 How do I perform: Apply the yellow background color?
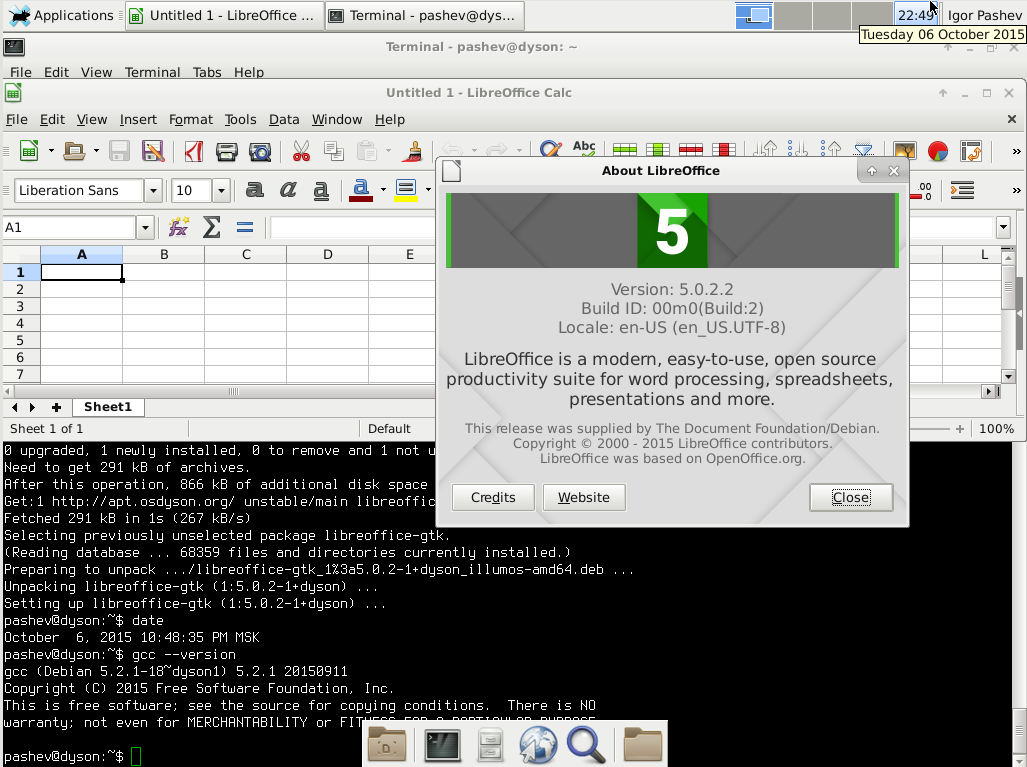click(406, 190)
